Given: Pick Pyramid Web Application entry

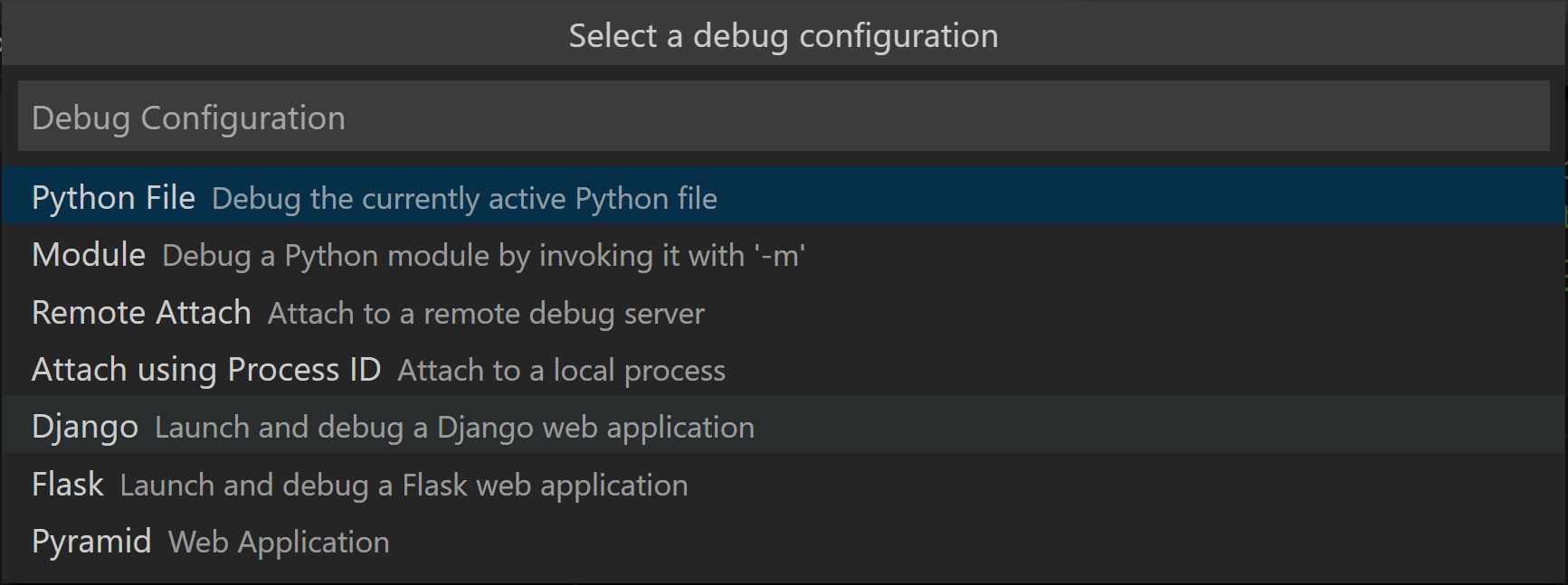Looking at the screenshot, I should pyautogui.click(x=90, y=541).
